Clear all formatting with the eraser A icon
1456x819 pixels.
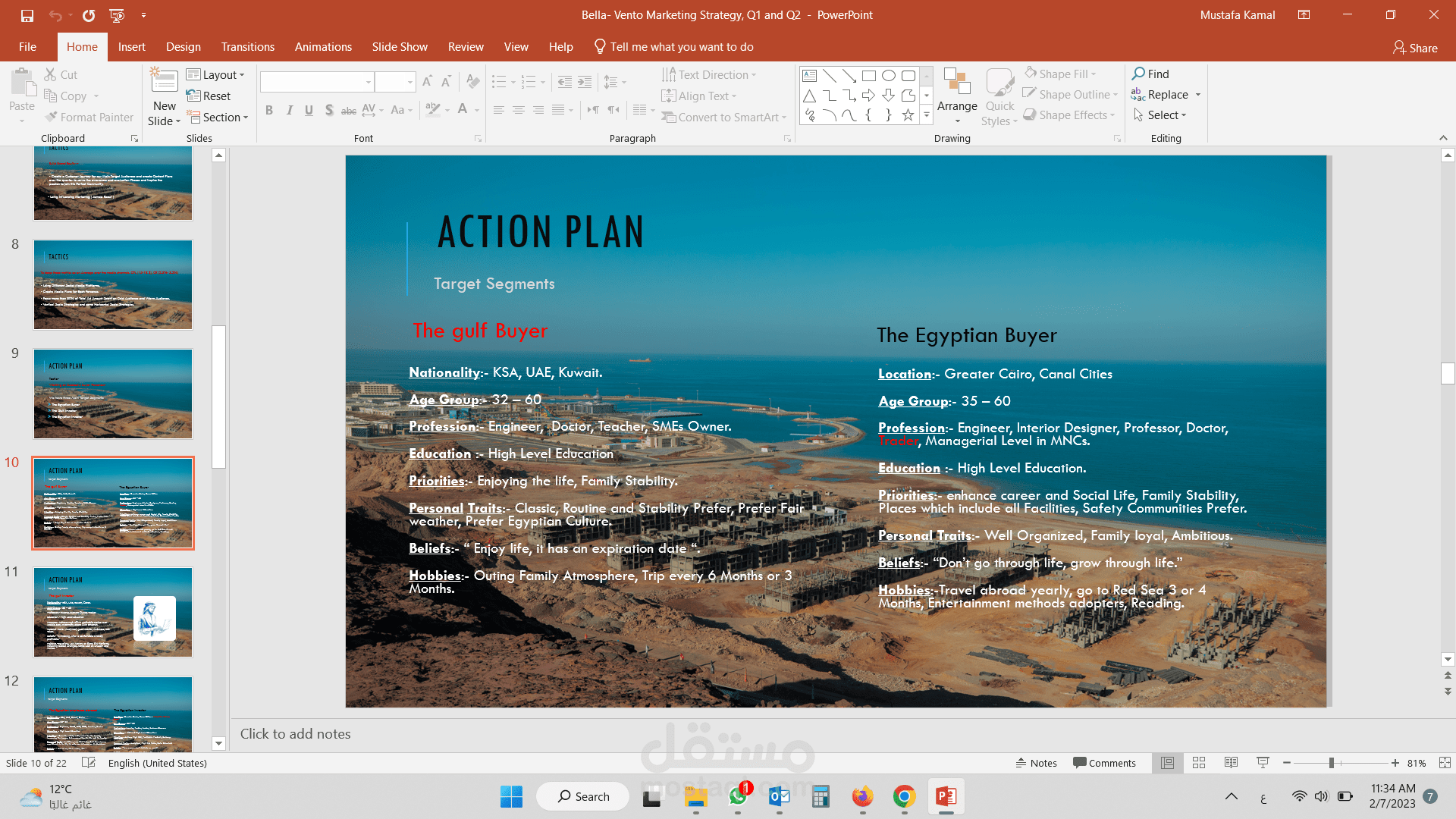click(473, 81)
